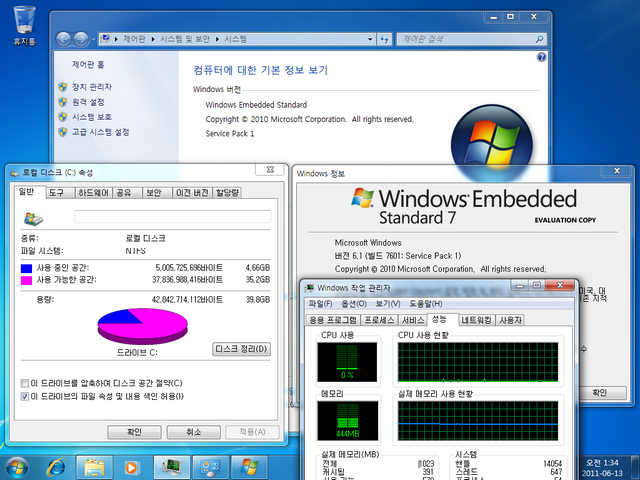The width and height of the screenshot is (640, 480).
Task: Click 확인 in Windows 정보 dialog
Action: (600, 393)
